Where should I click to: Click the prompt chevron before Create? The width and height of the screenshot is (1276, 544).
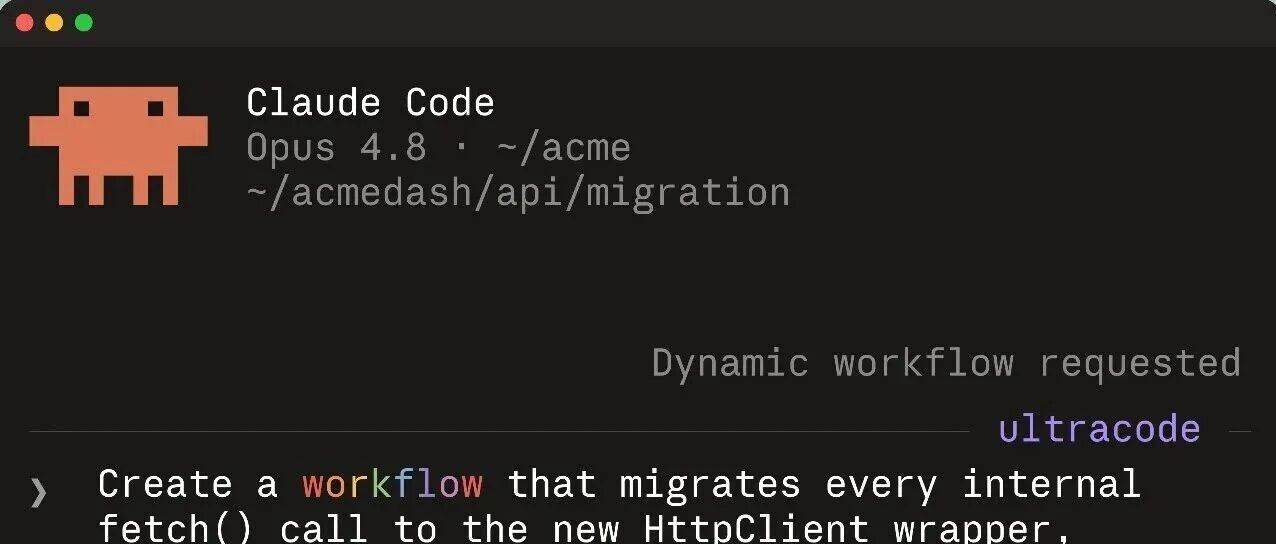pyautogui.click(x=38, y=491)
